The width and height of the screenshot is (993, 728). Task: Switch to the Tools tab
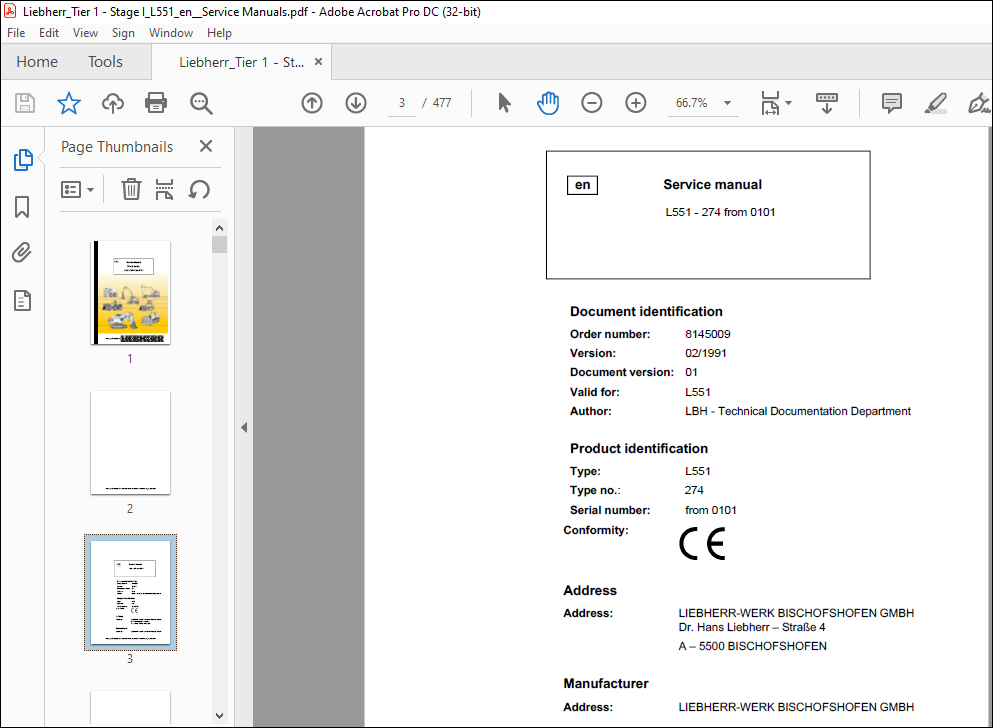coord(105,61)
